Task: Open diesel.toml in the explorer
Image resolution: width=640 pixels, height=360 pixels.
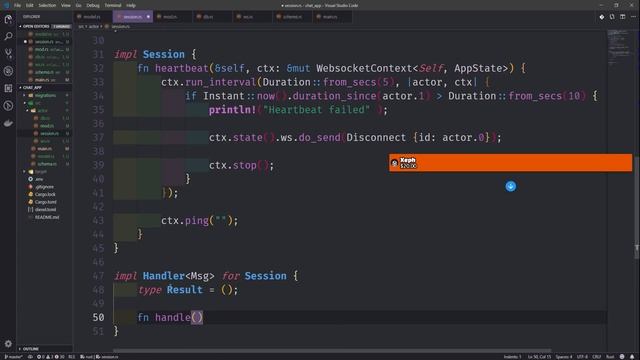Action: click(x=45, y=209)
